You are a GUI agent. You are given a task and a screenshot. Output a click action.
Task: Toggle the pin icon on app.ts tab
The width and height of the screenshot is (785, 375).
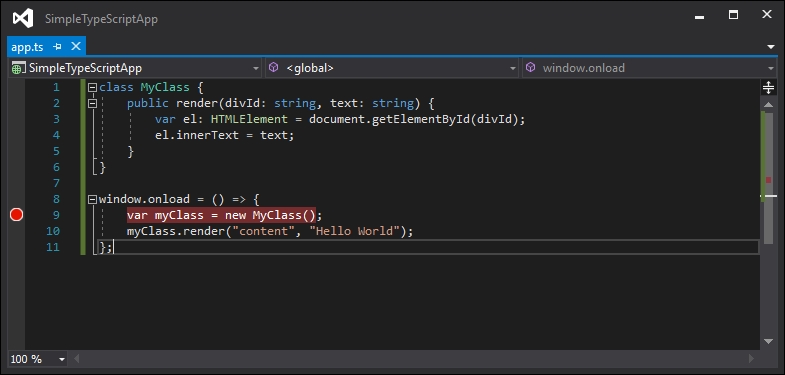[57, 47]
